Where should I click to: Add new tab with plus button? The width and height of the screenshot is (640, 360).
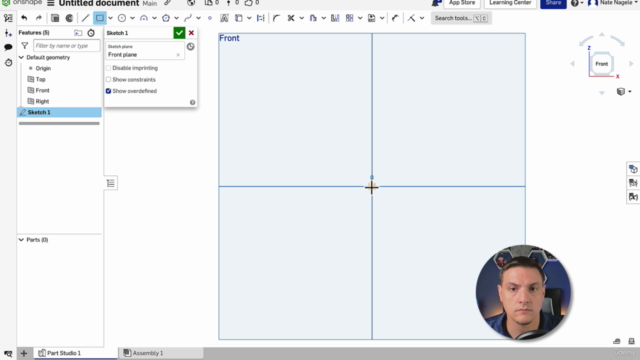click(24, 353)
